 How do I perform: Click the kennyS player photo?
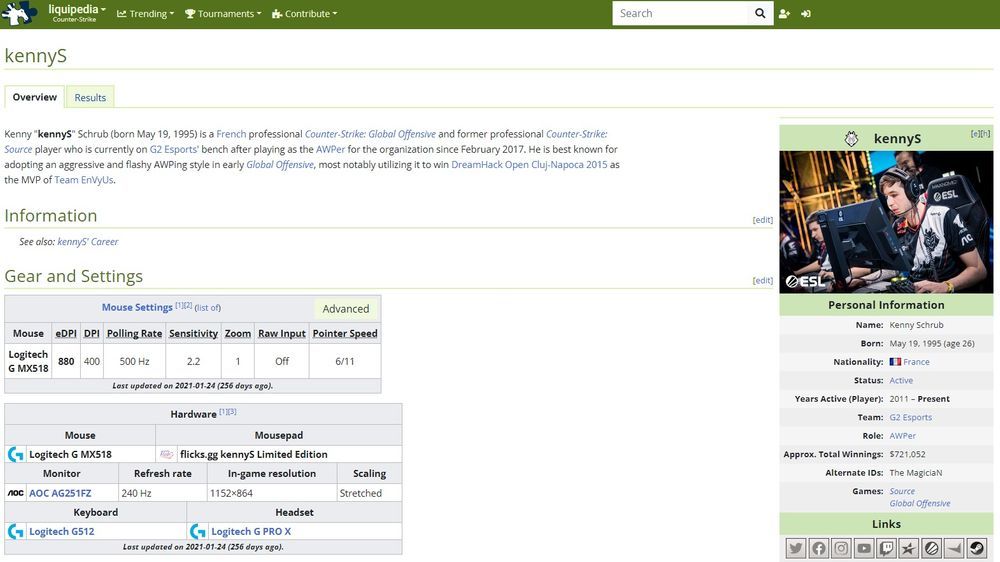[886, 222]
